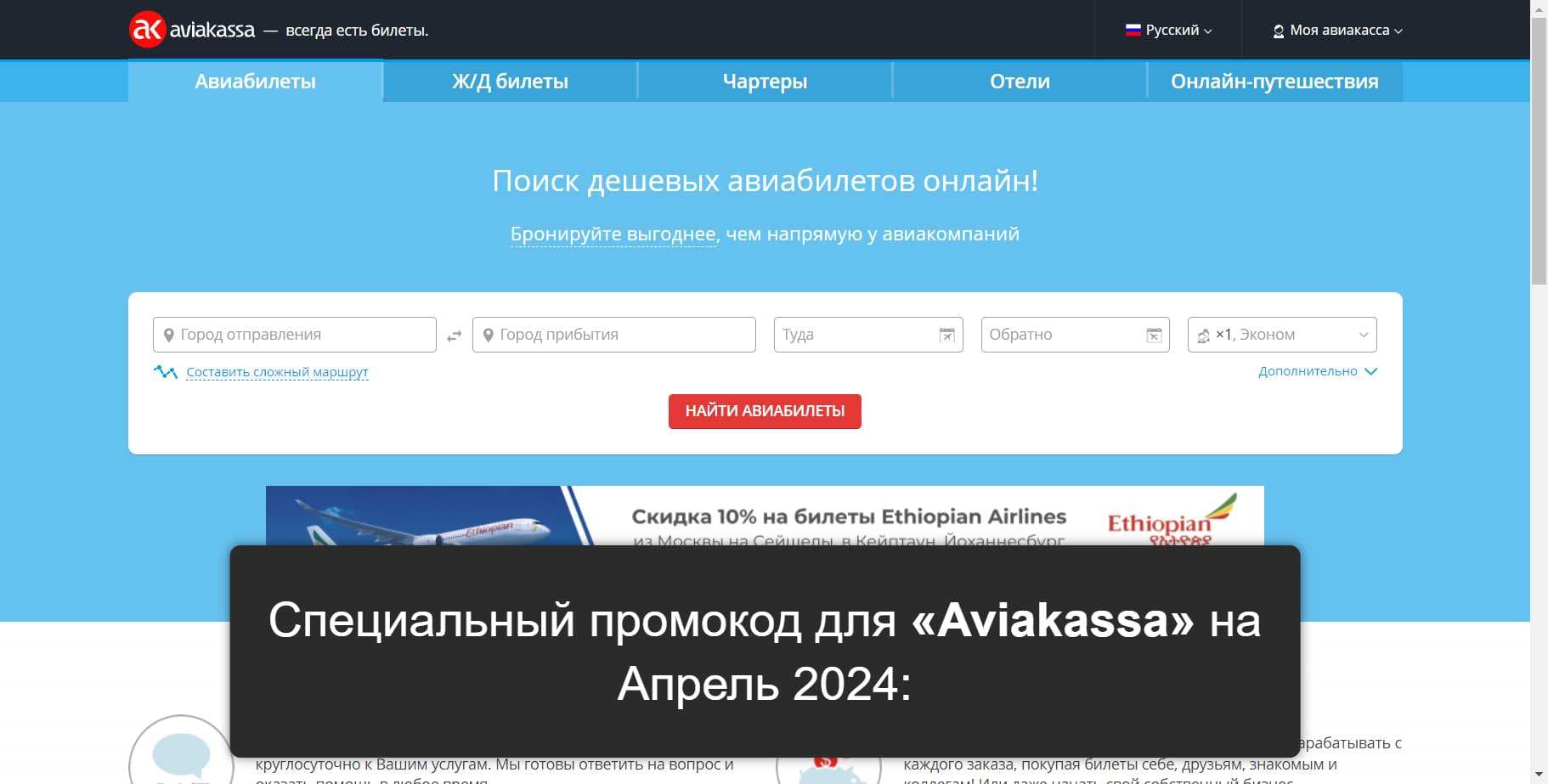Open Моя авиакасса account menu

[x=1339, y=30]
